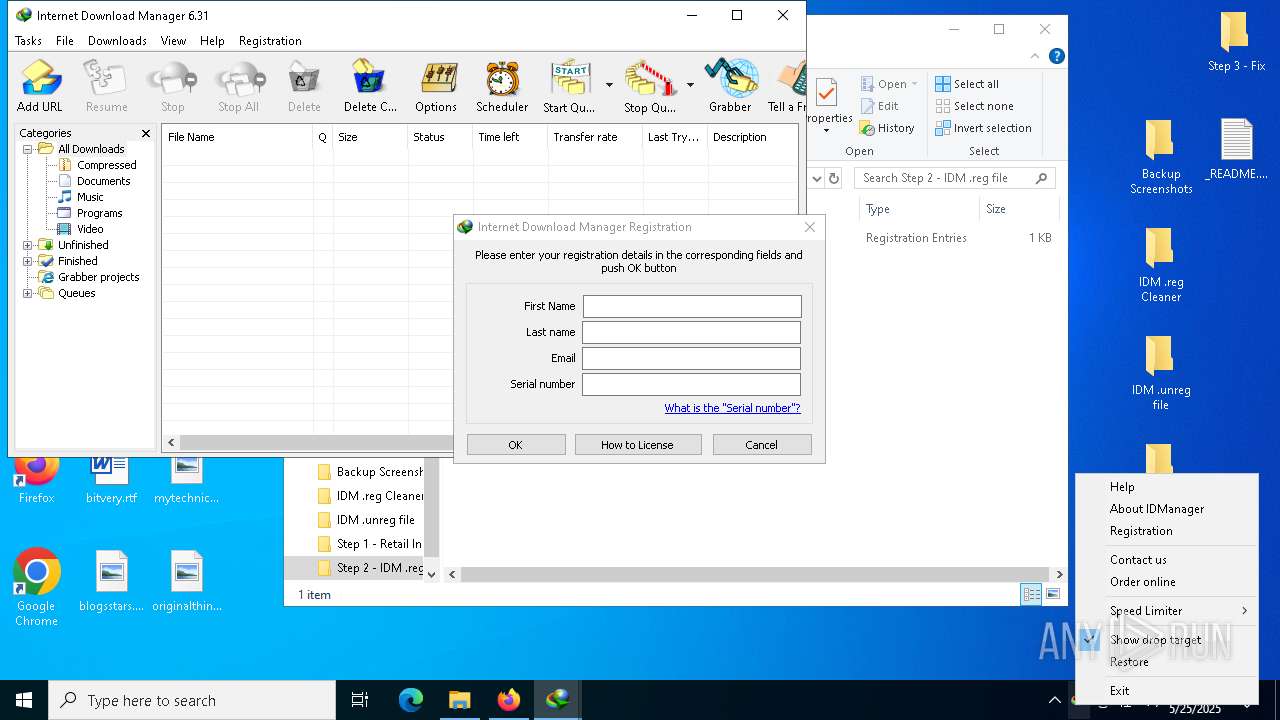1280x720 pixels.
Task: Open the Help menu in menu bar
Action: [212, 41]
